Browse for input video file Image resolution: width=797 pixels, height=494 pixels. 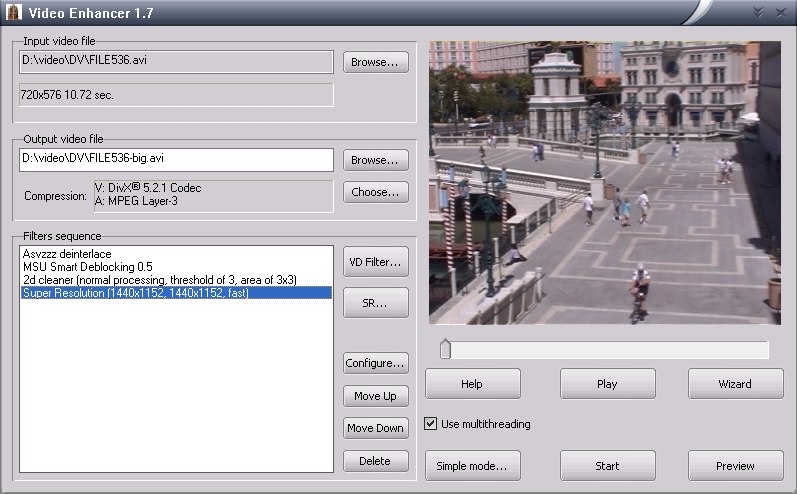coord(376,62)
